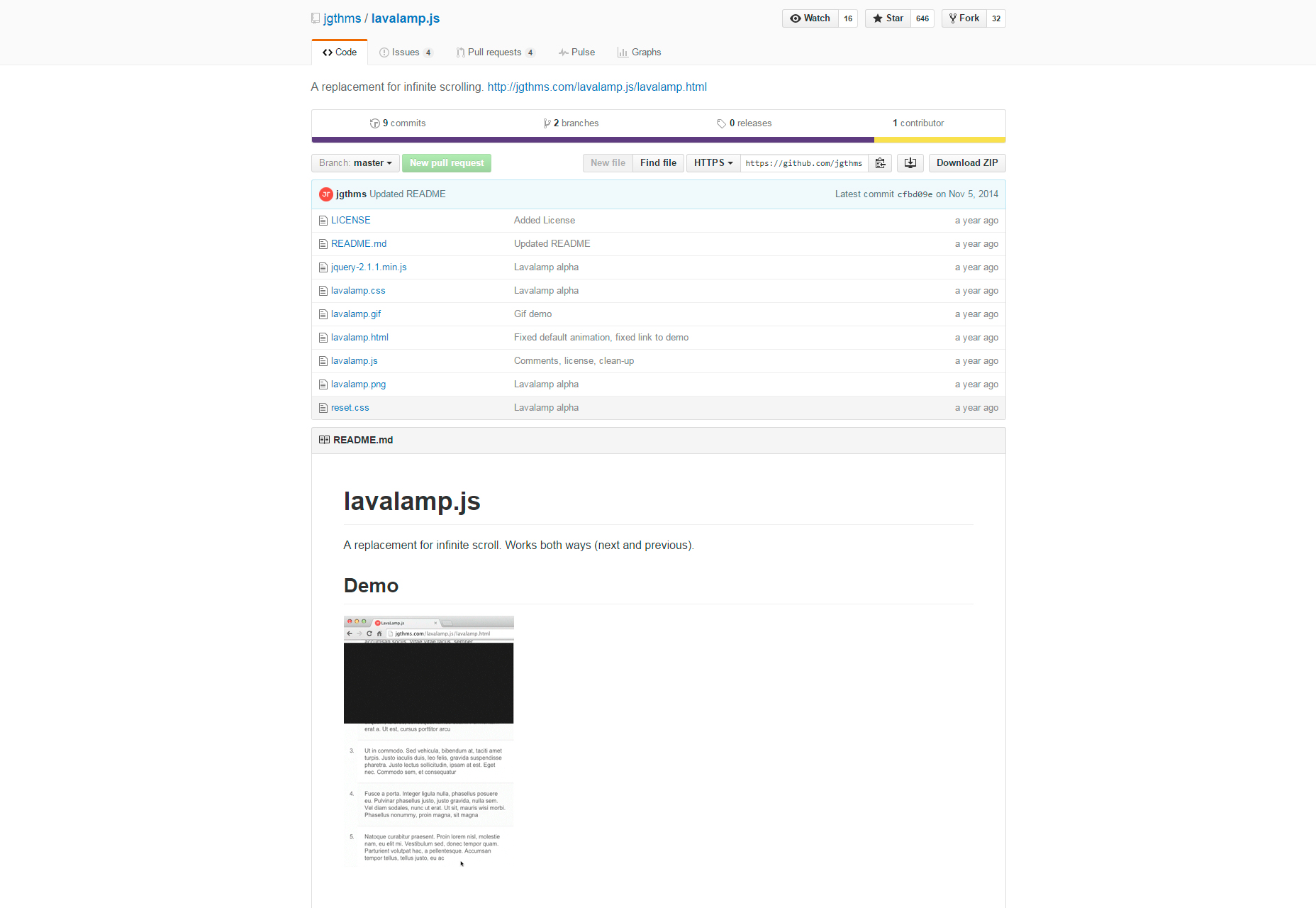Click the README book icon in header
This screenshot has height=908, width=1316.
coord(324,440)
